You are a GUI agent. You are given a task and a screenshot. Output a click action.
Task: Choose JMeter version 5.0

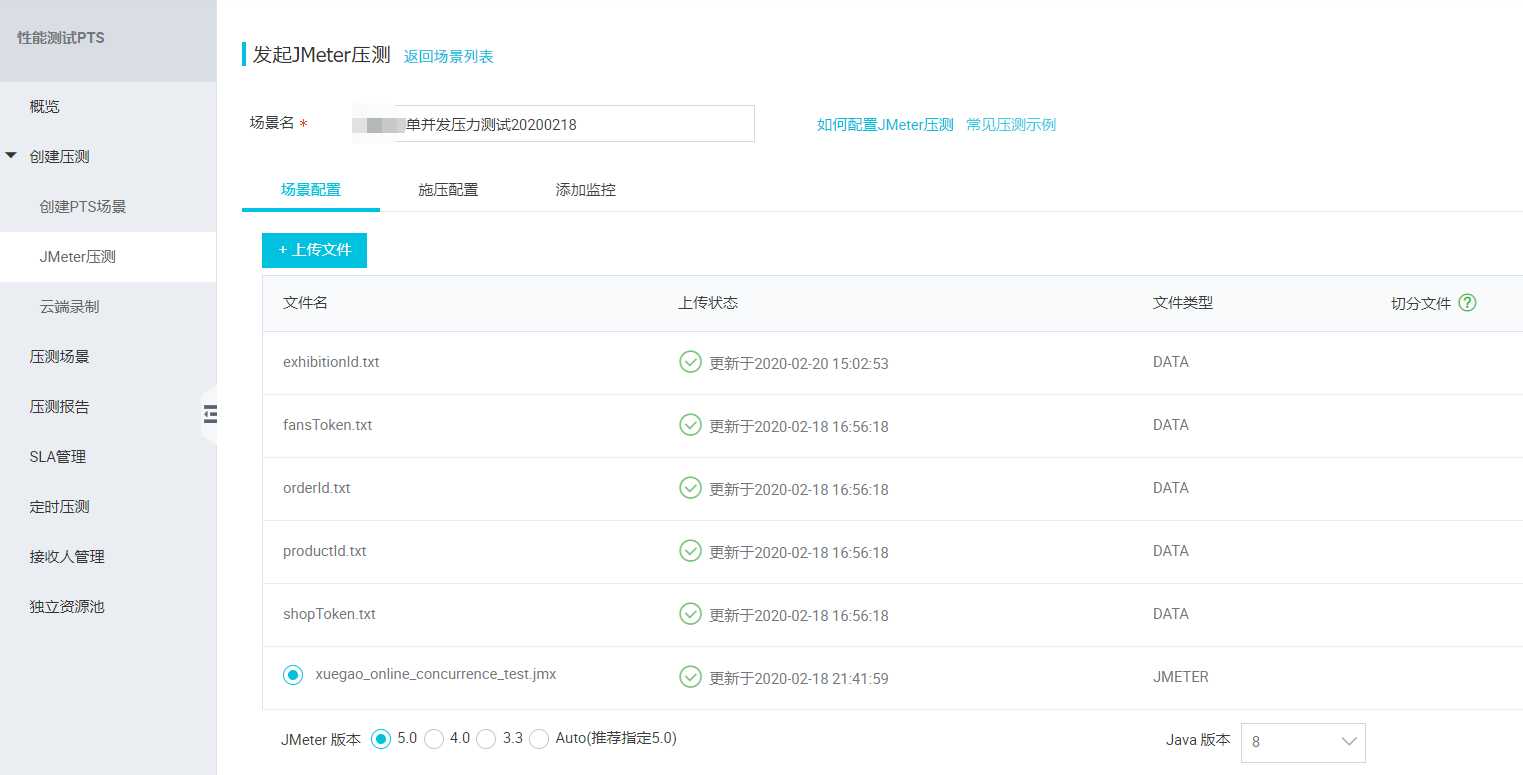(380, 739)
